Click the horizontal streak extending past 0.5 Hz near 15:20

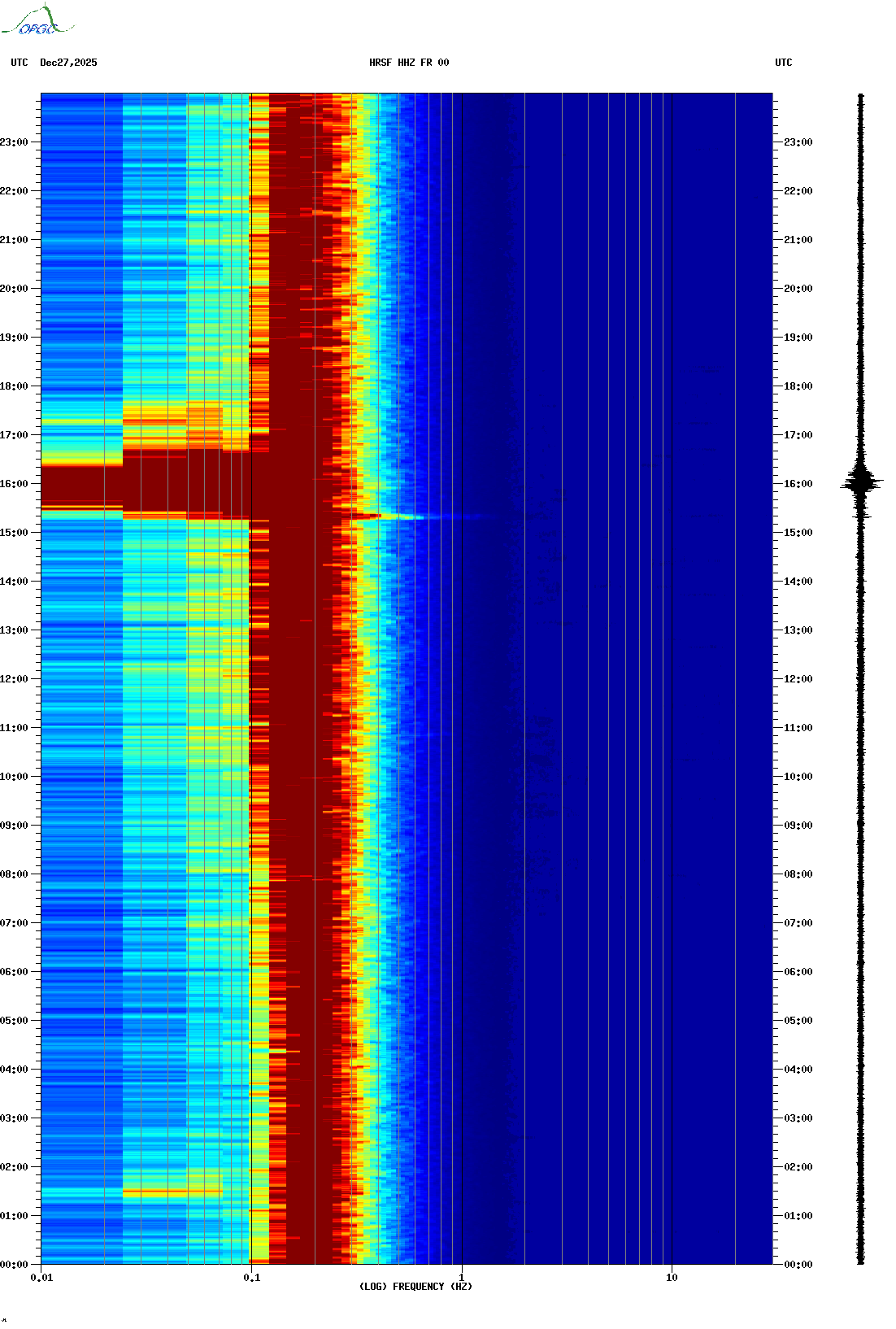click(x=407, y=516)
